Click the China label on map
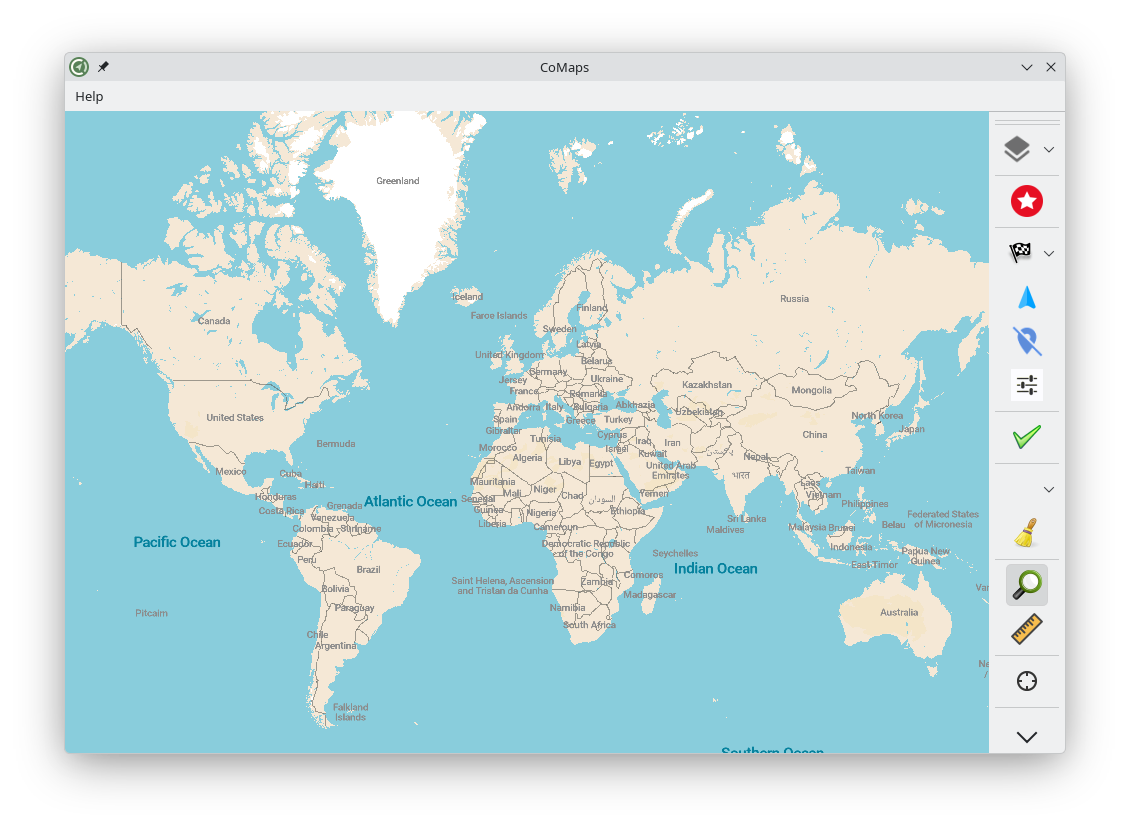This screenshot has height=830, width=1130. pos(815,435)
